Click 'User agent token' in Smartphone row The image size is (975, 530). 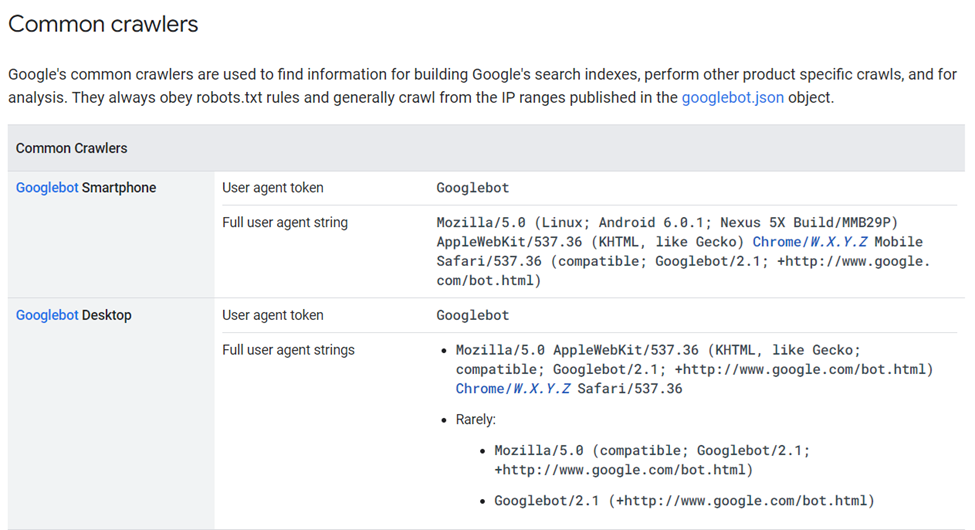click(x=273, y=188)
